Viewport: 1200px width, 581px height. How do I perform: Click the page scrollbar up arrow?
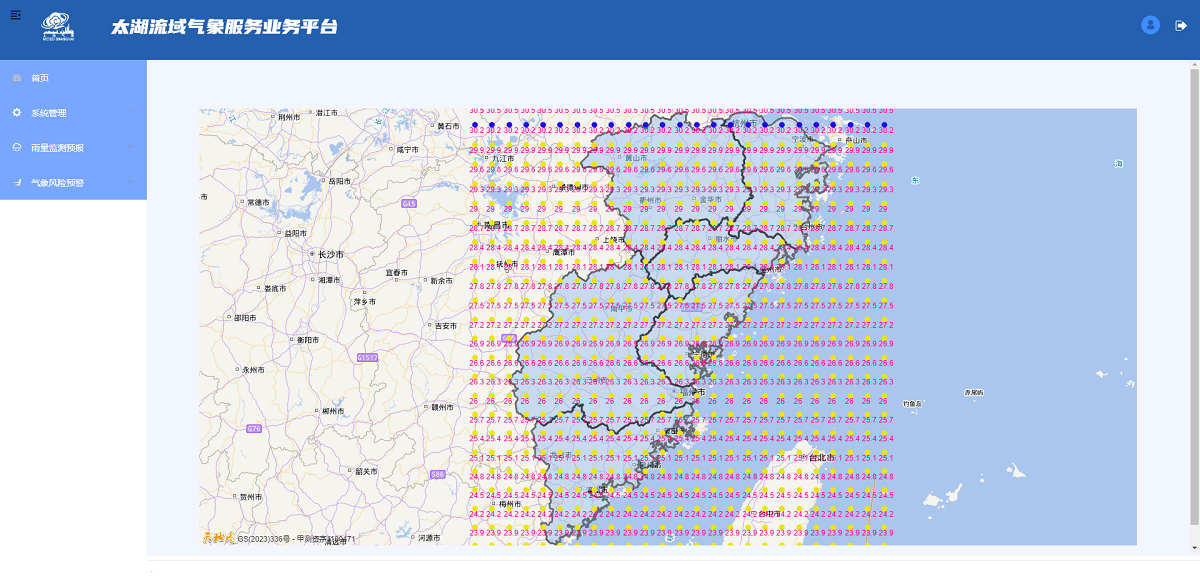click(x=1194, y=66)
